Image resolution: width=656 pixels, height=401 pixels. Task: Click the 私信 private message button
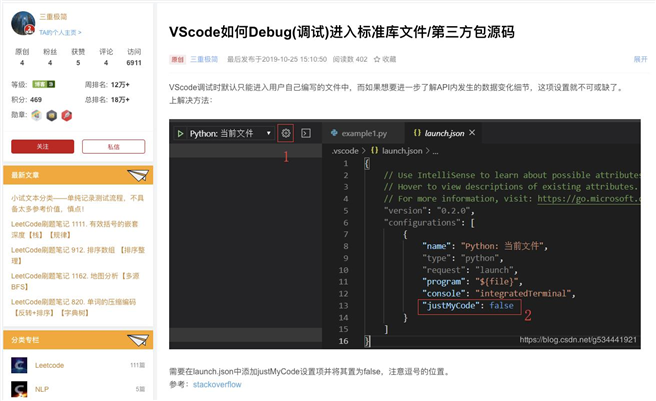tap(114, 146)
